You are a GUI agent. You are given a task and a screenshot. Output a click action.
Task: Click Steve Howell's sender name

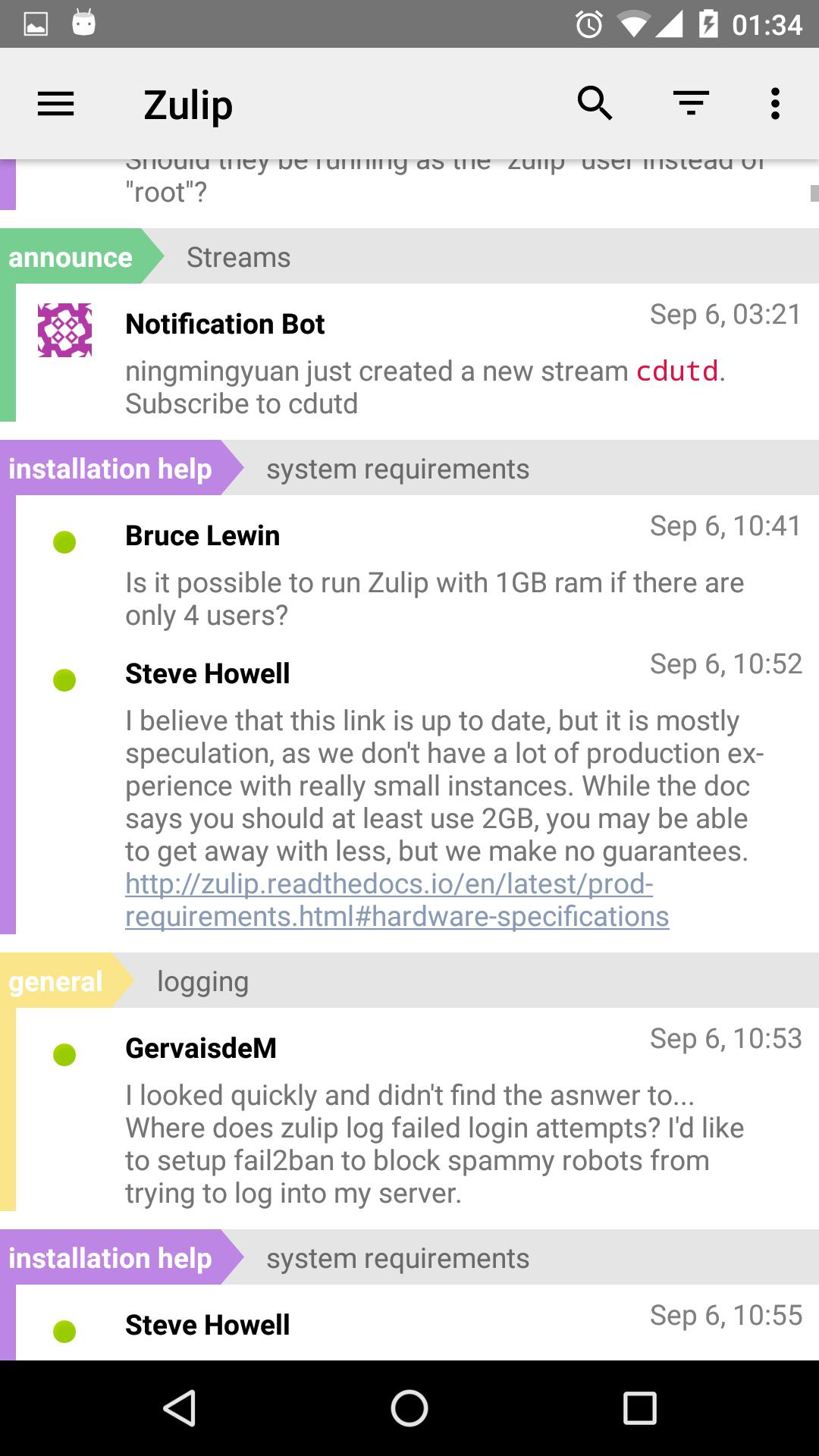207,673
